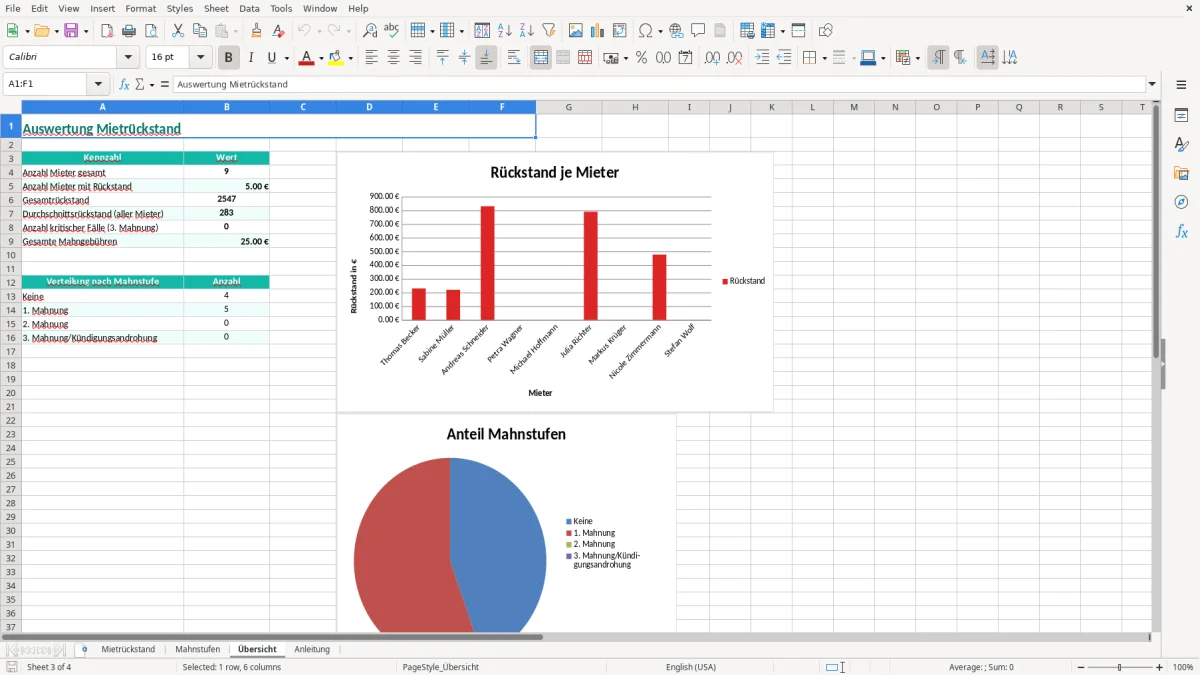Toggle Italic formatting
The image size is (1200, 675).
251,58
